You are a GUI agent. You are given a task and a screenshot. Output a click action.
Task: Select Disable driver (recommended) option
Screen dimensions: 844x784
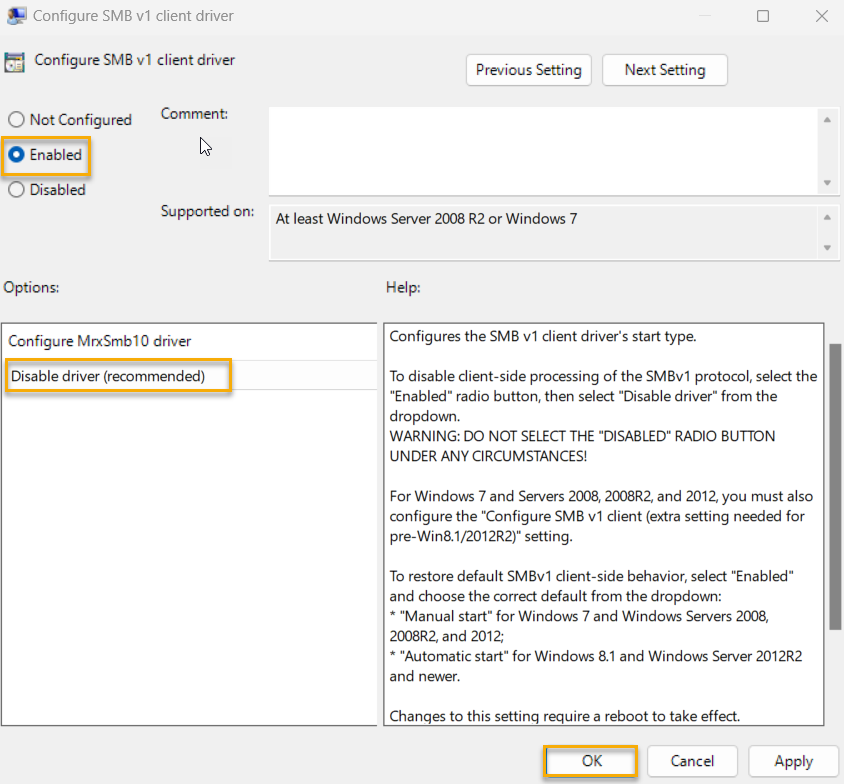click(x=115, y=376)
